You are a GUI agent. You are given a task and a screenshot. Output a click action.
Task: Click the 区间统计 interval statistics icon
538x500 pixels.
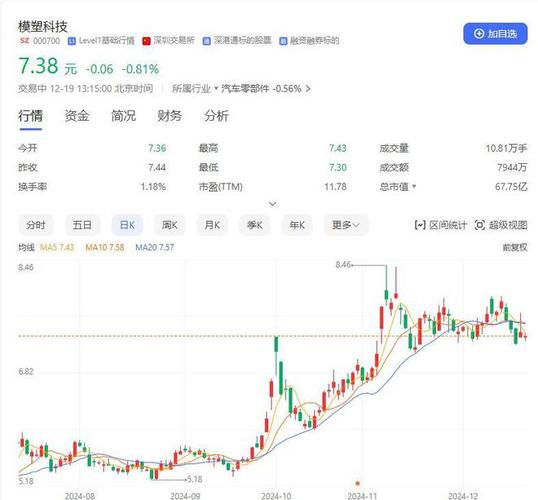point(420,225)
